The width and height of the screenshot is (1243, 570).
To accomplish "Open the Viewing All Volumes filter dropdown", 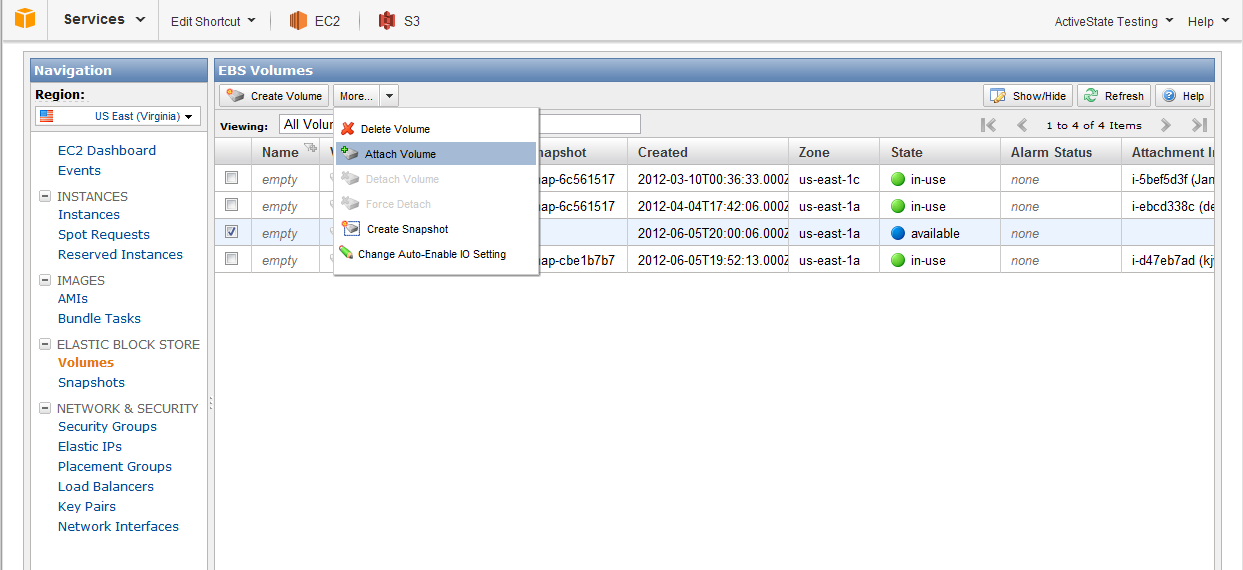I will pos(308,125).
